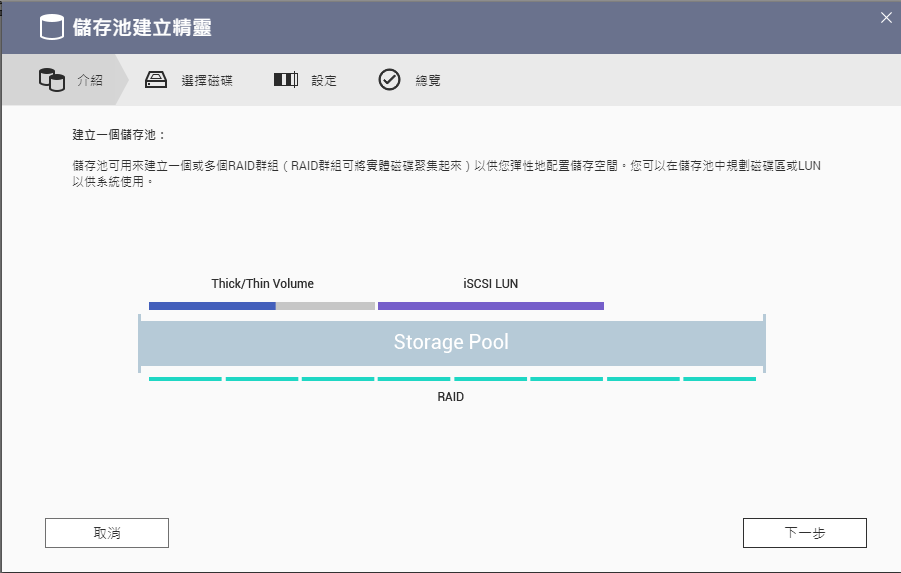This screenshot has height=573, width=901.
Task: Click the 下一步 button
Action: tap(804, 533)
